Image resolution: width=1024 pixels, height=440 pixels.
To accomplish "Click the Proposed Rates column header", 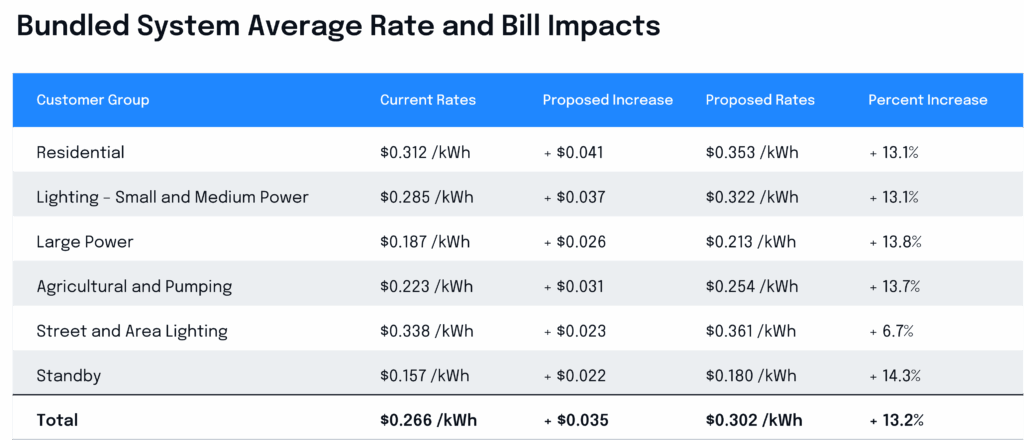I will click(x=760, y=100).
